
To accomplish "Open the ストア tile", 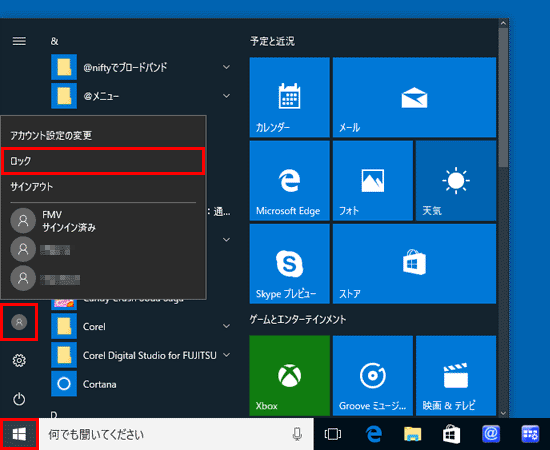I will pos(414,264).
